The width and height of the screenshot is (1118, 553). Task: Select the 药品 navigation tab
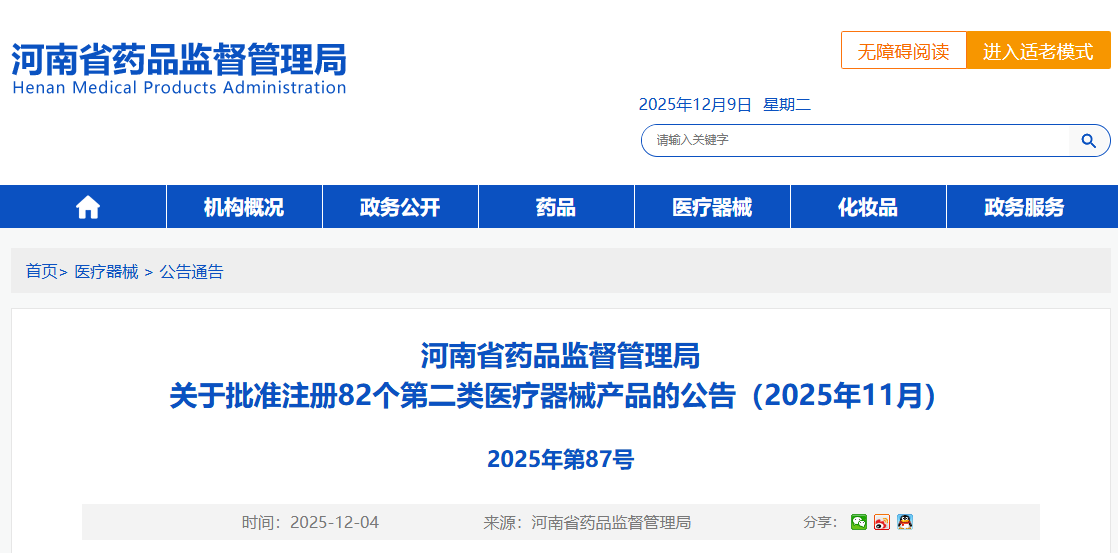point(556,207)
